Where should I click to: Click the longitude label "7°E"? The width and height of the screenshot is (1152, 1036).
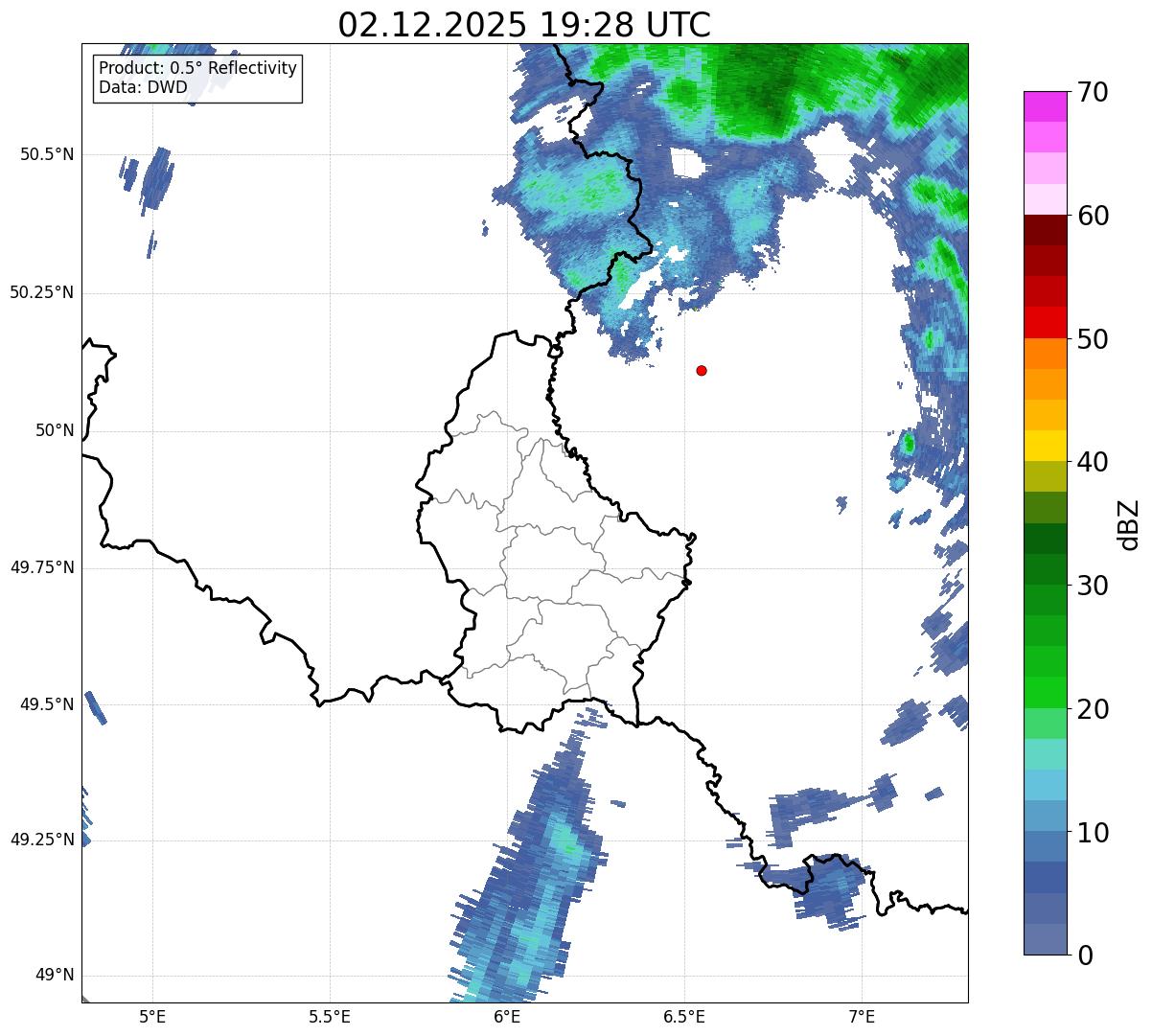[x=862, y=1016]
